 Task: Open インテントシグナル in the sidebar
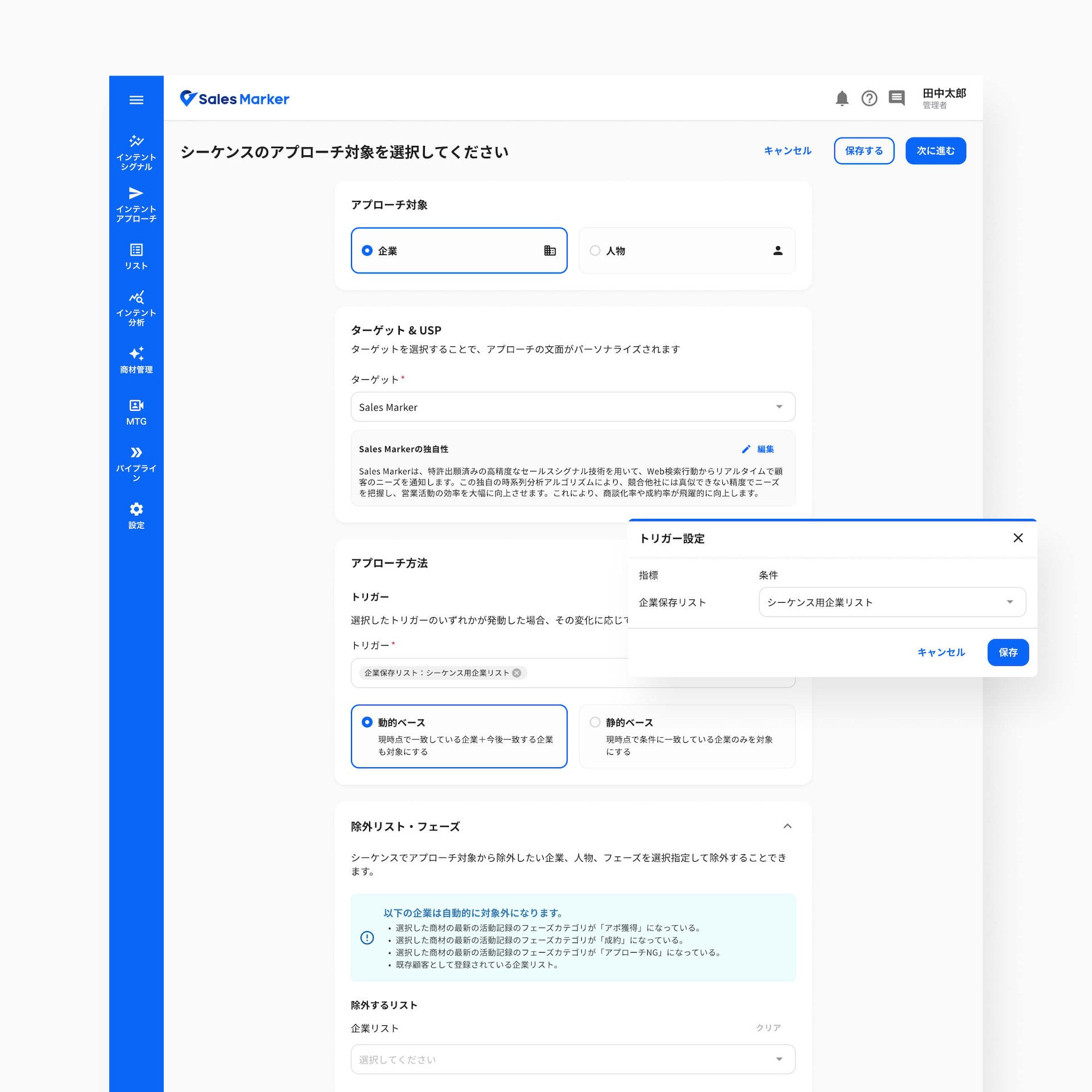136,152
